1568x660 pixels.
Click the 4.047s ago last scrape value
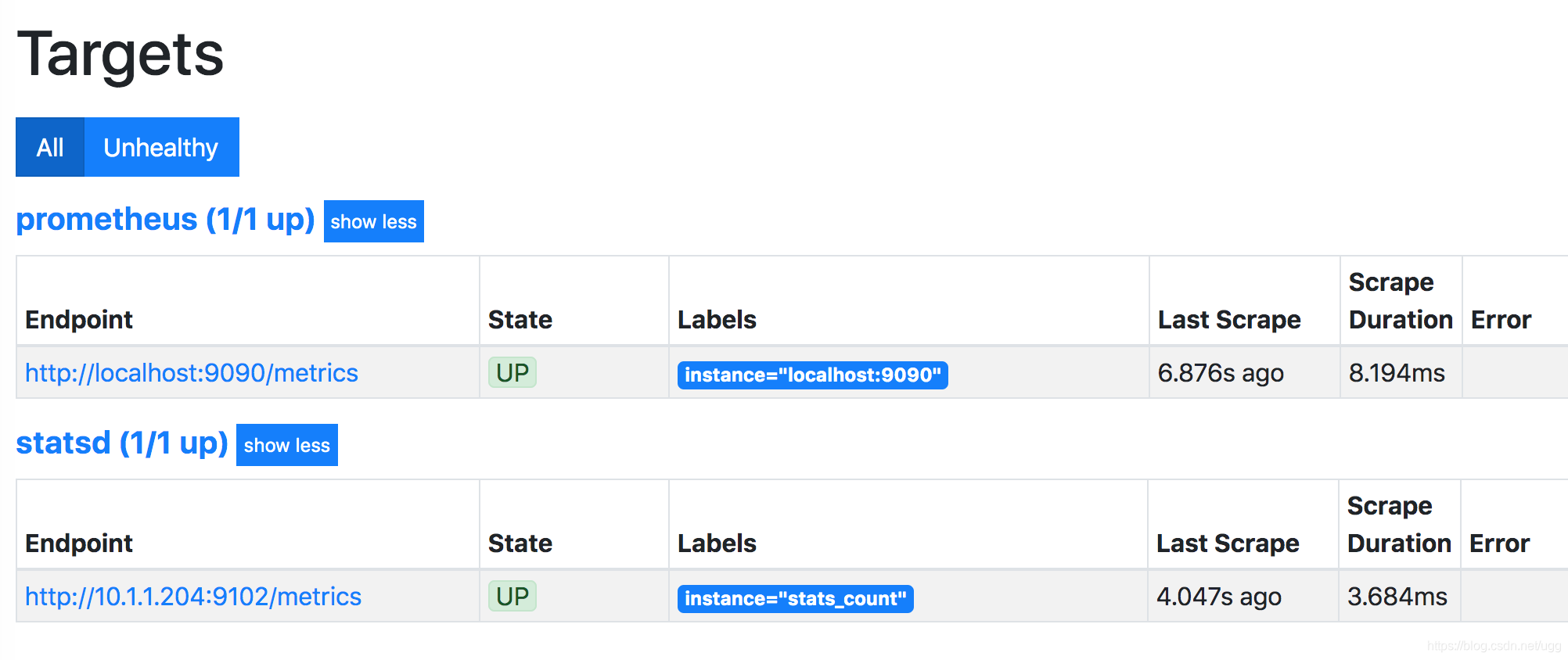point(1219,597)
